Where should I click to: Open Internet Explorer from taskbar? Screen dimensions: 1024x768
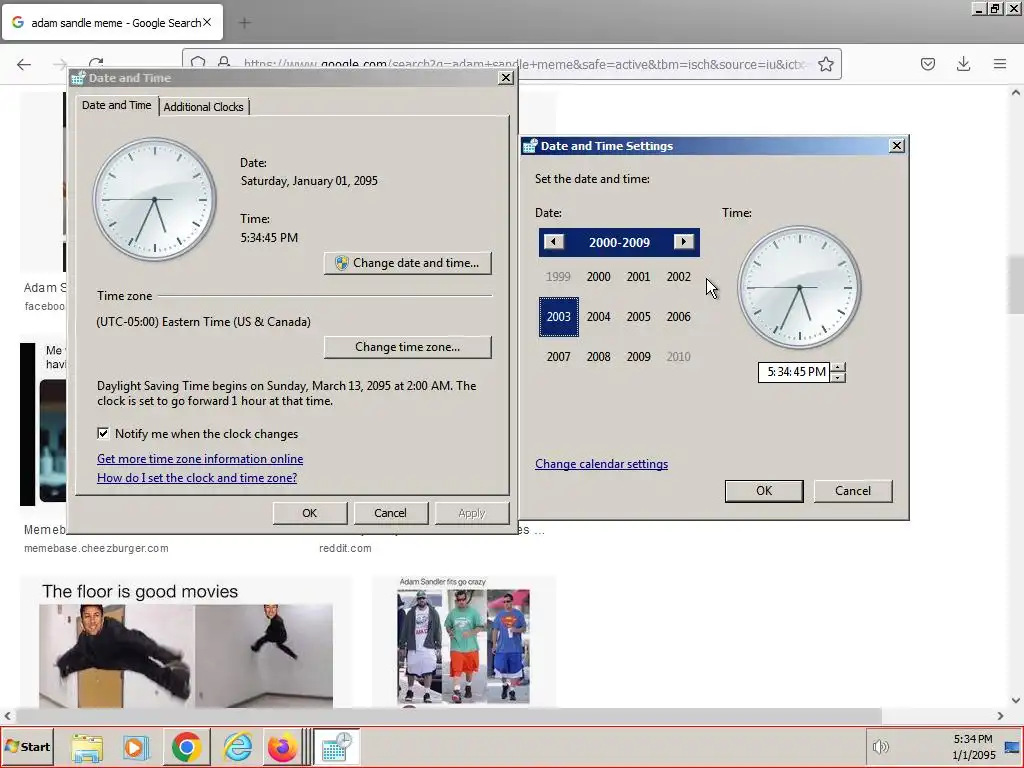click(237, 747)
